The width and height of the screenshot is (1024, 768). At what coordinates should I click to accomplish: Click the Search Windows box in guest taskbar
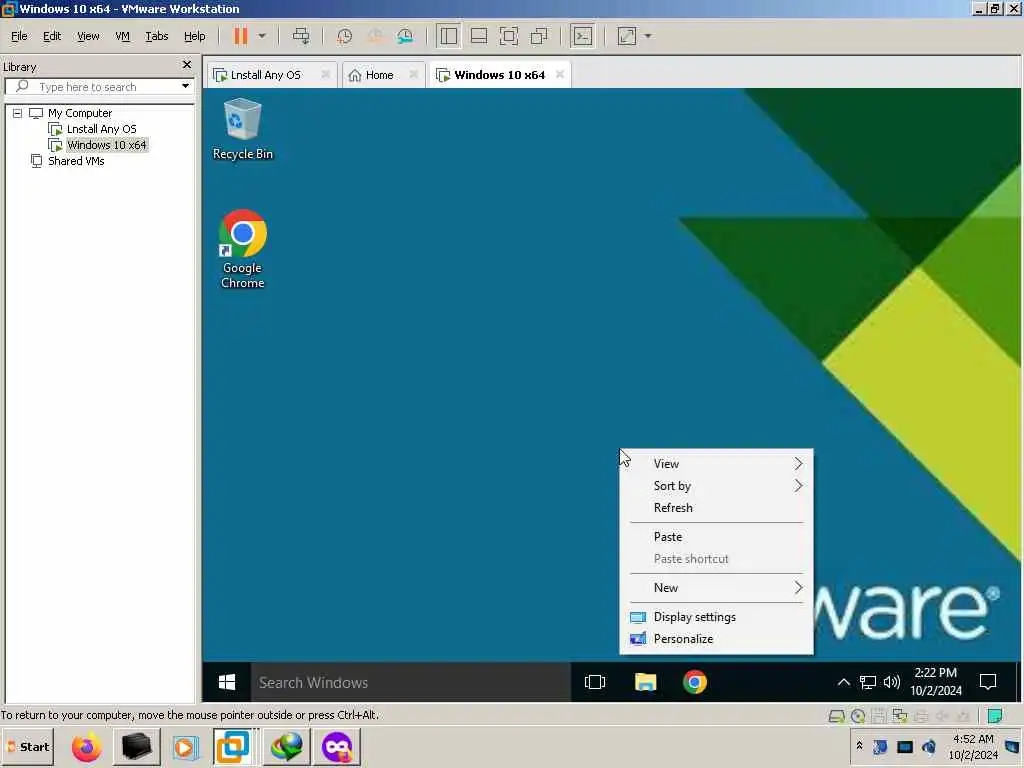(x=411, y=682)
